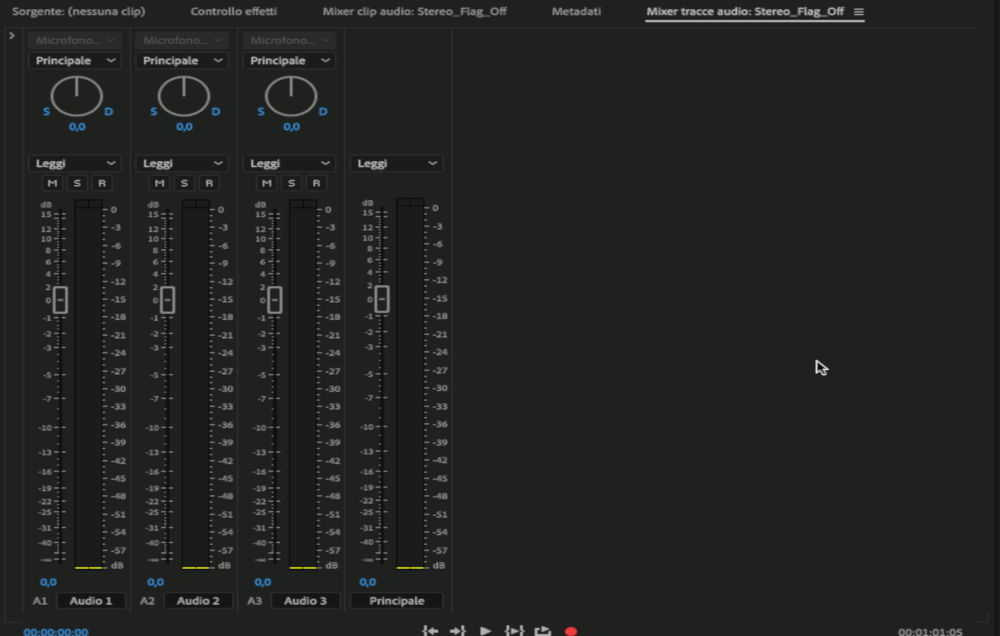Click current timecode 00:00:00:00
The height and width of the screenshot is (636, 1000).
click(56, 632)
